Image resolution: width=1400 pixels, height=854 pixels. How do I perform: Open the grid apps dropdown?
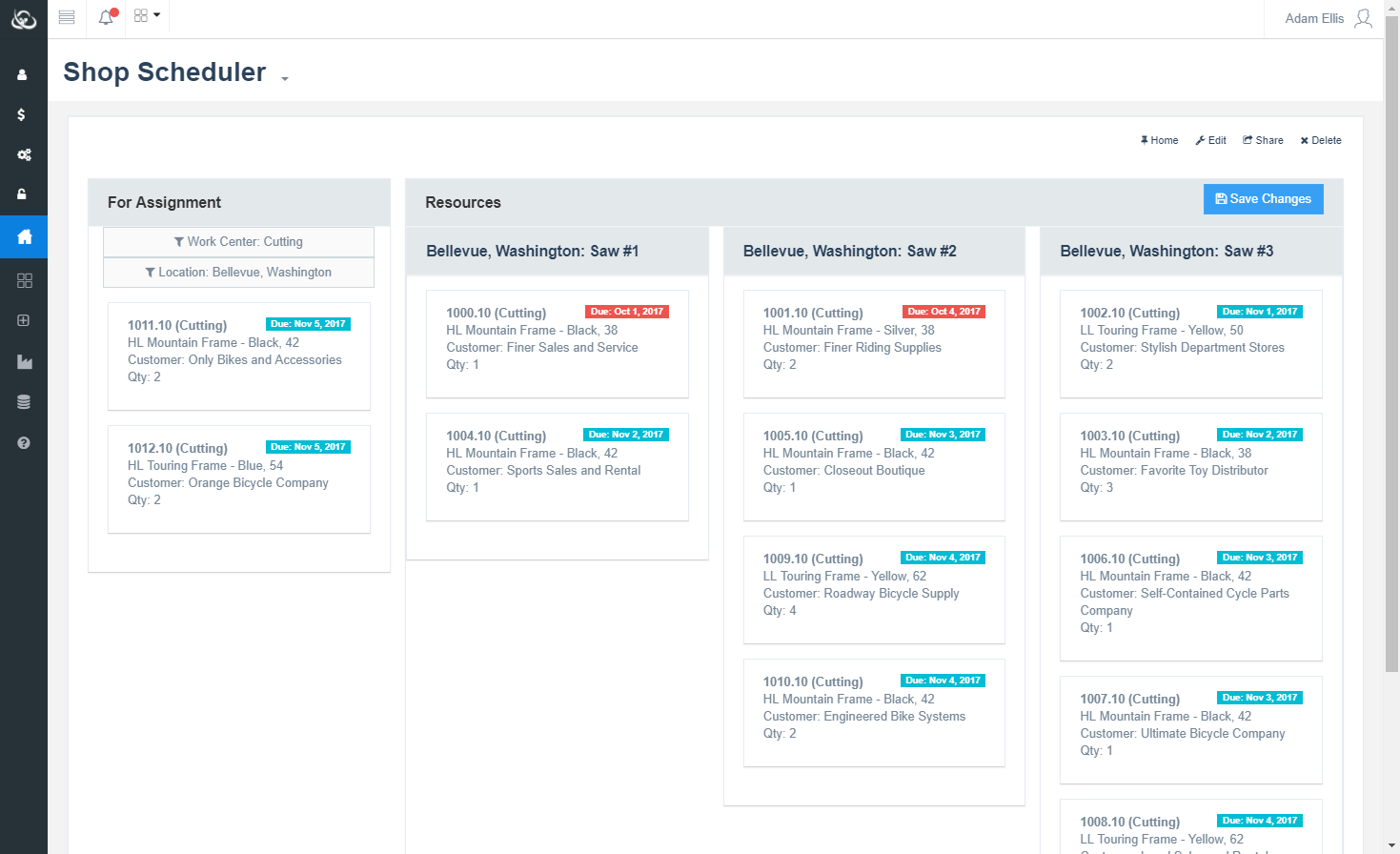pyautogui.click(x=147, y=15)
